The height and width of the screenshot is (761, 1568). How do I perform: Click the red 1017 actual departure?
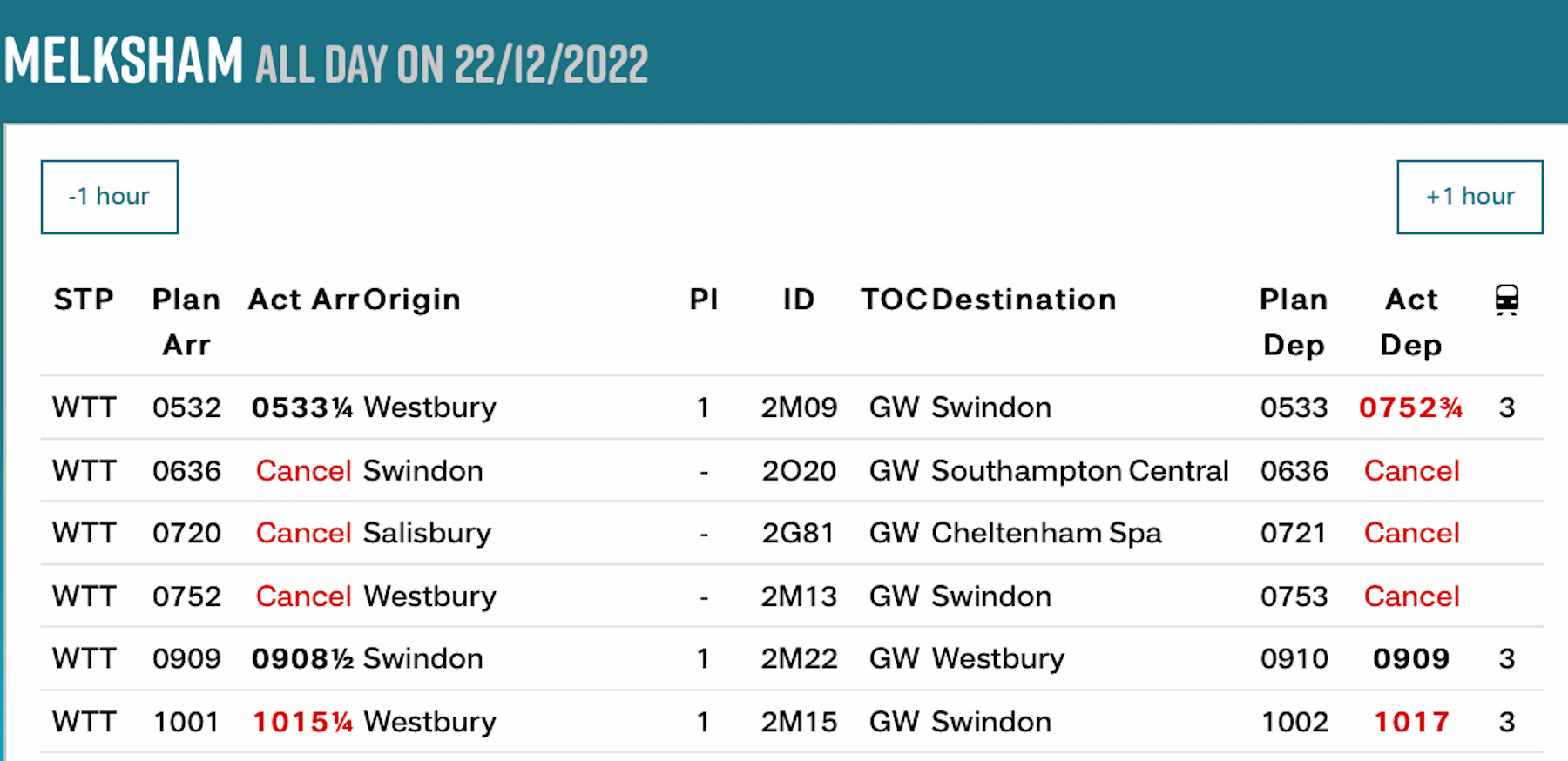(x=1411, y=722)
